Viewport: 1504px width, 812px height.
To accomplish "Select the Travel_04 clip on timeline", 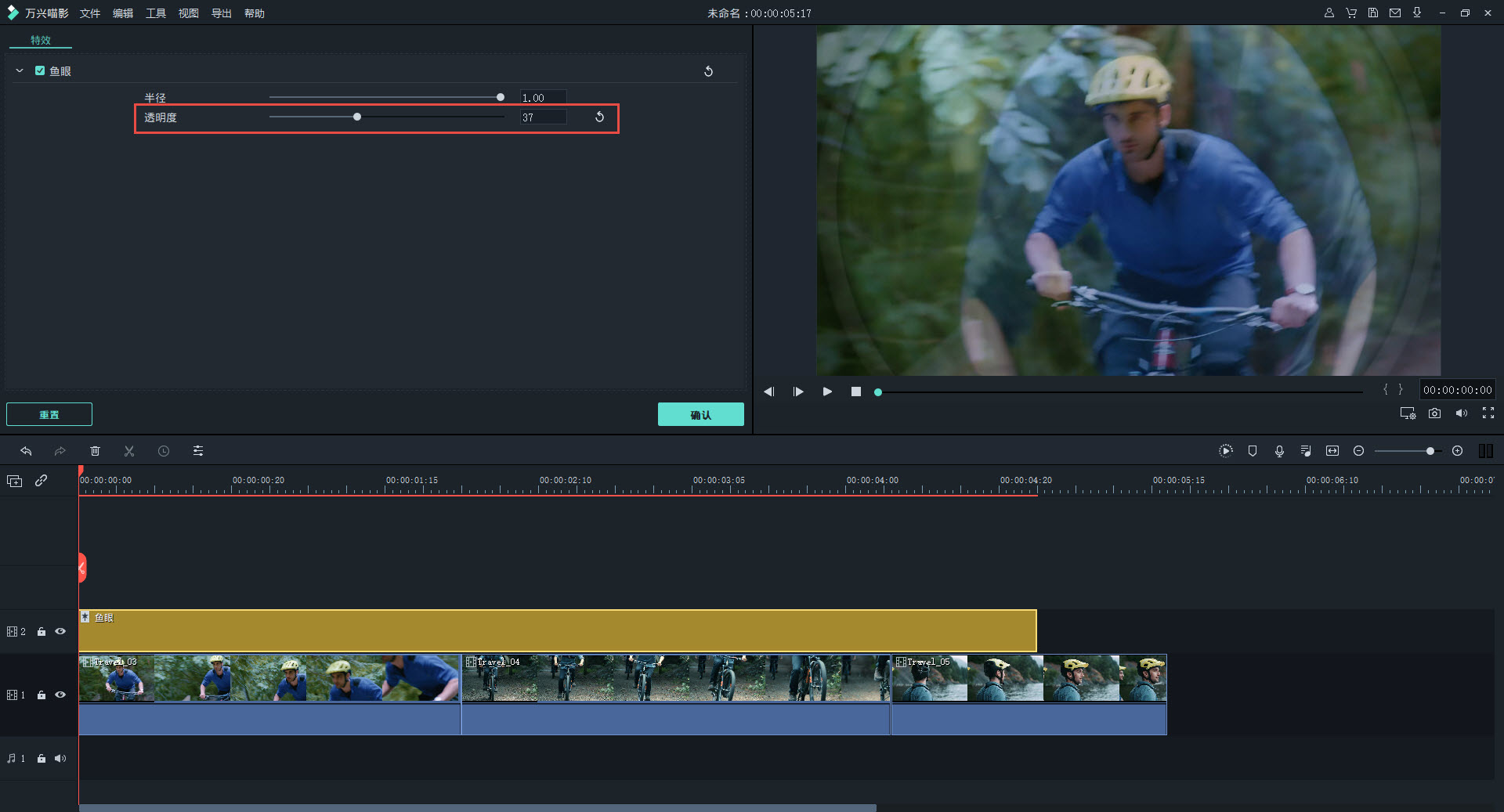I will [x=674, y=681].
